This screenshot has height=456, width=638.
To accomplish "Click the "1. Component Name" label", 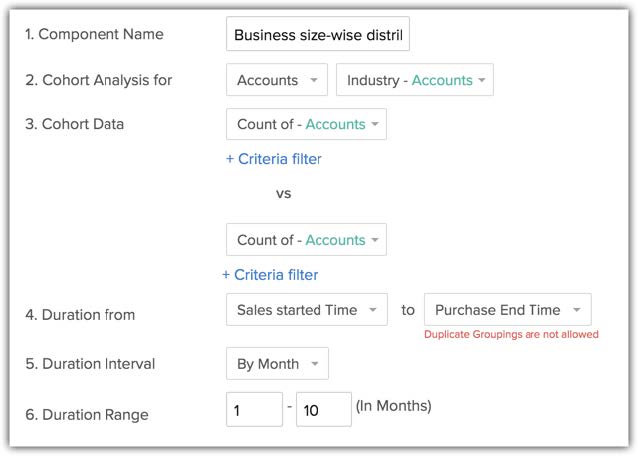I will pyautogui.click(x=94, y=34).
